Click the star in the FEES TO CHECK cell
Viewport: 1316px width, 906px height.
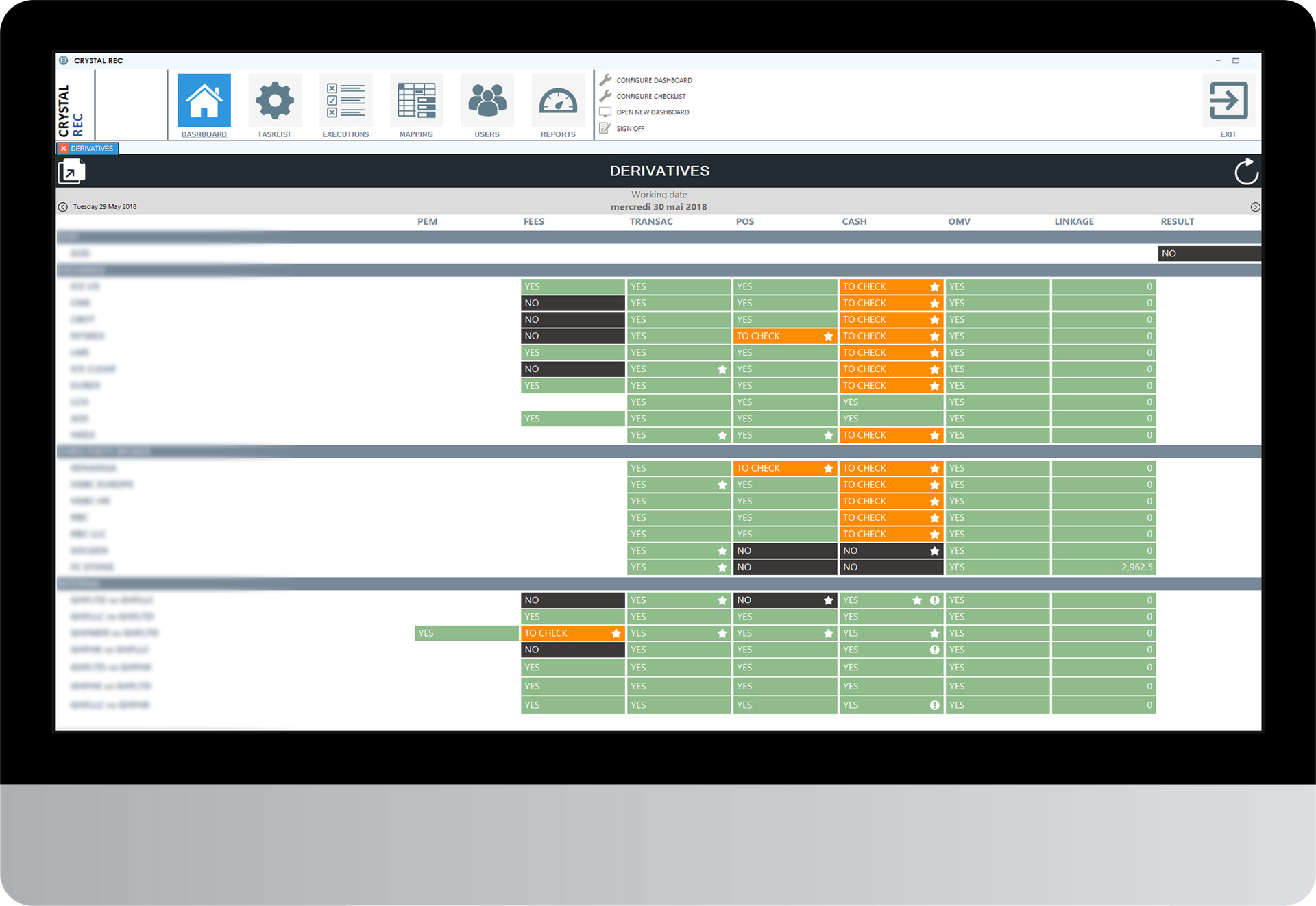[x=616, y=633]
